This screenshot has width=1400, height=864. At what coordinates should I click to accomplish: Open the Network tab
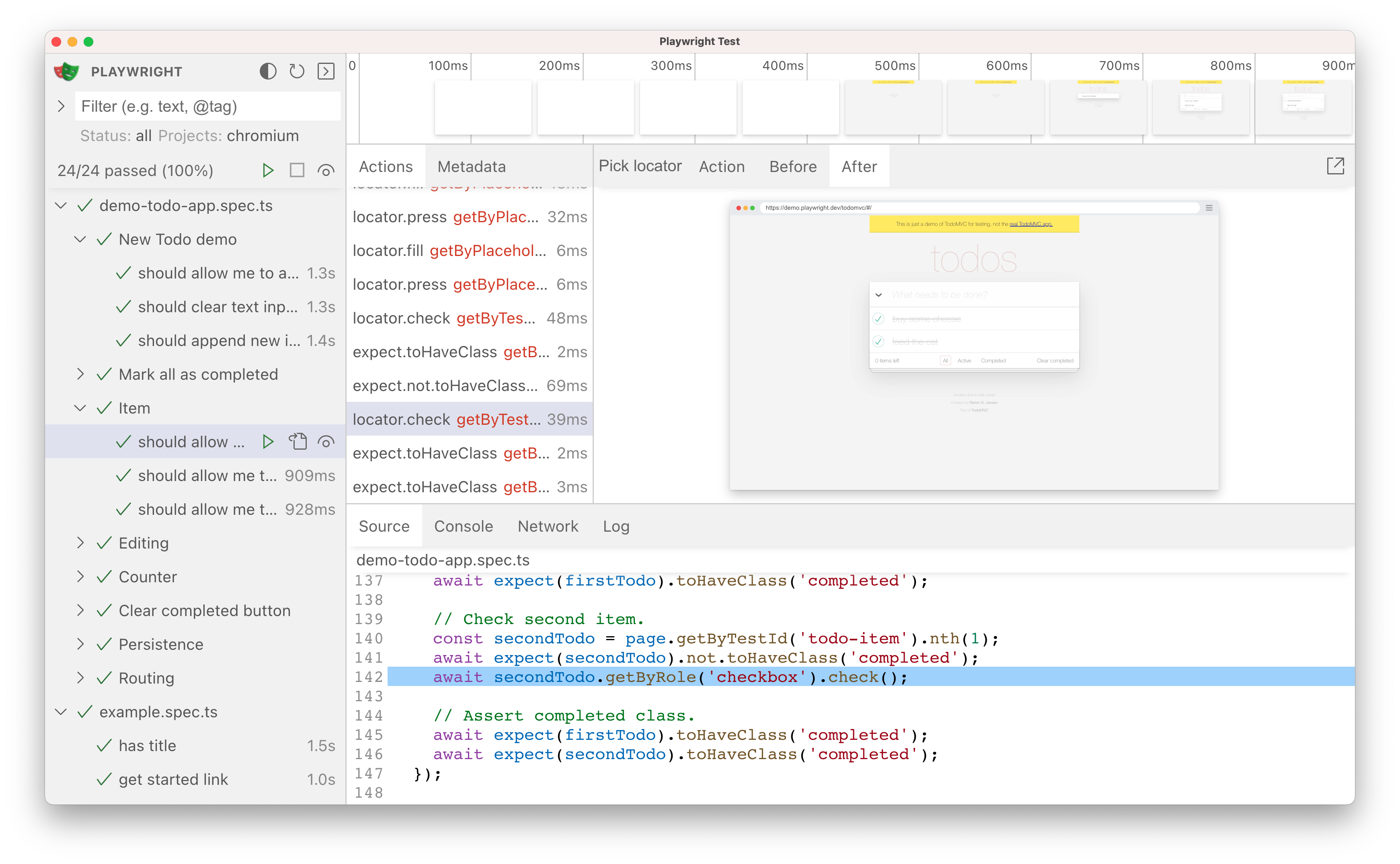coord(548,526)
